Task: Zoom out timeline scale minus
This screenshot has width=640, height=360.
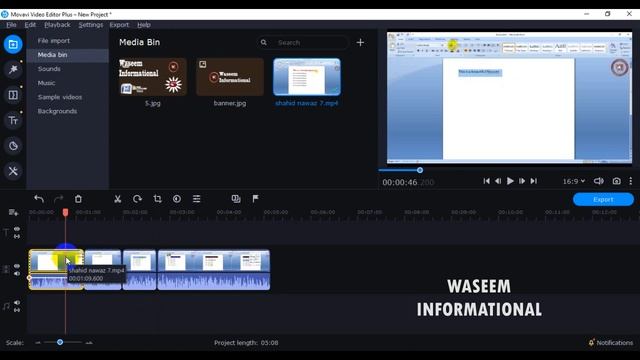Action: (38, 342)
